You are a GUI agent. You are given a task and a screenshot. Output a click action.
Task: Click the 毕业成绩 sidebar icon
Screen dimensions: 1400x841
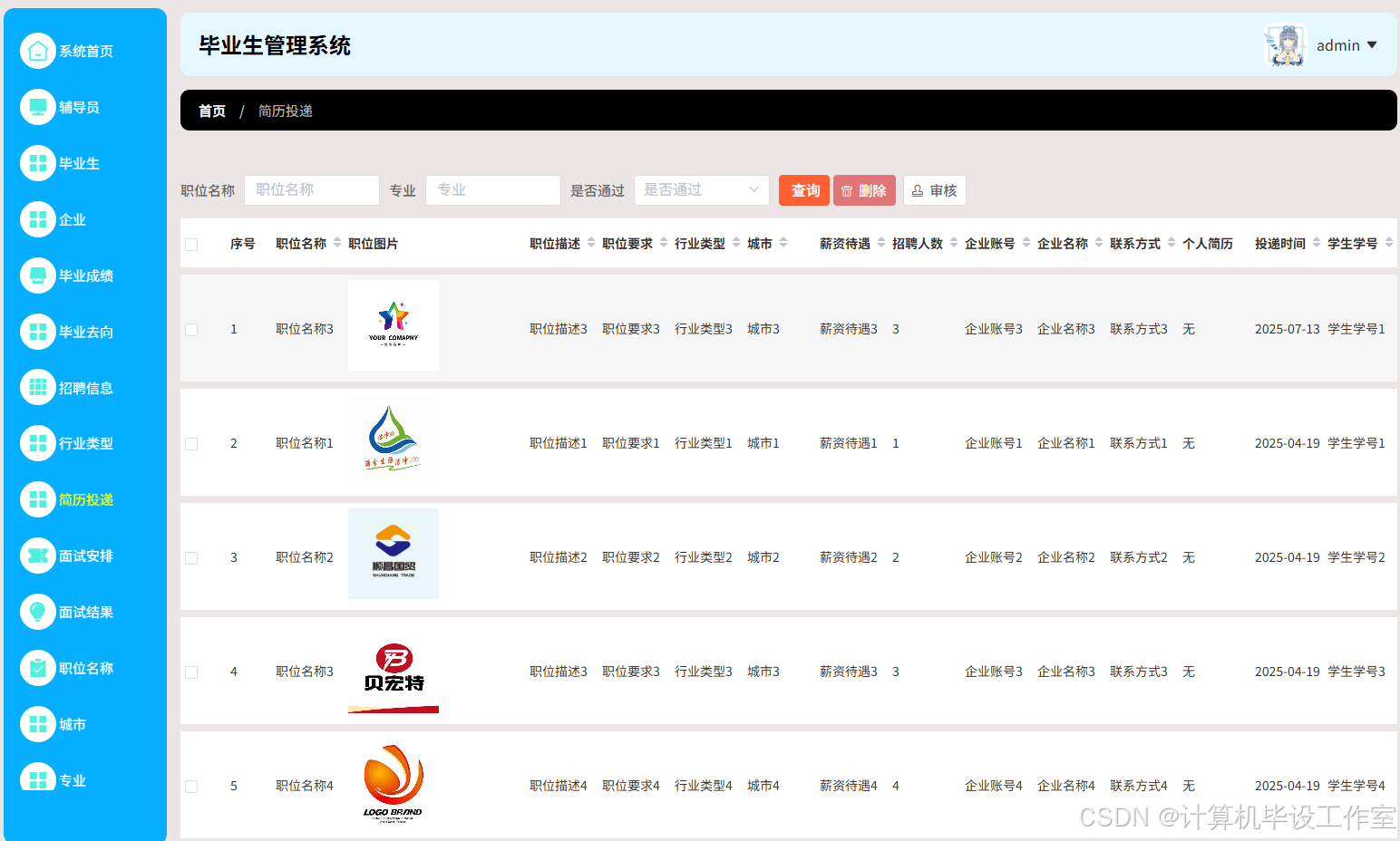[x=38, y=275]
